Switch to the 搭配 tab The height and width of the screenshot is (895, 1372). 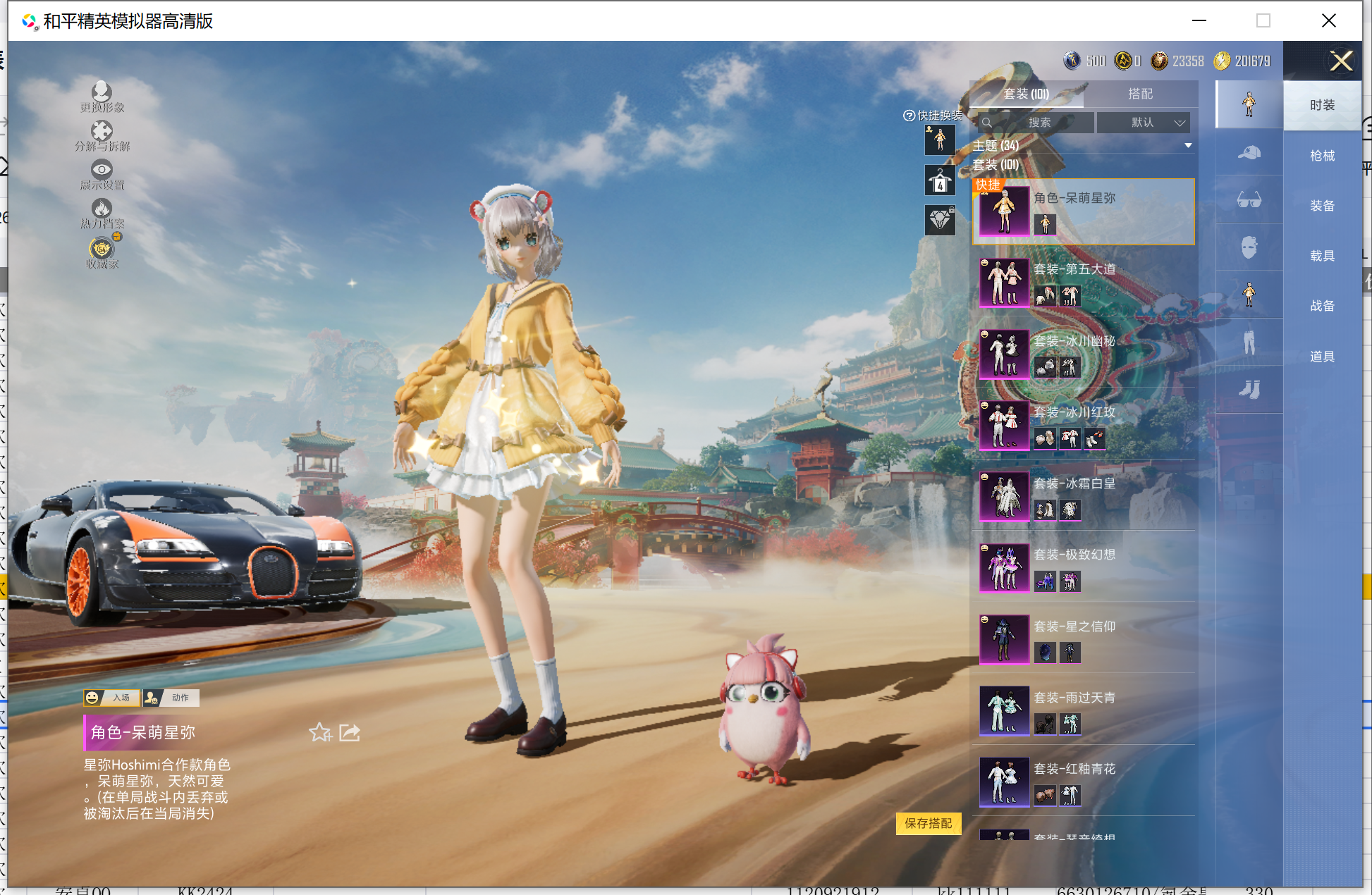pyautogui.click(x=1140, y=94)
